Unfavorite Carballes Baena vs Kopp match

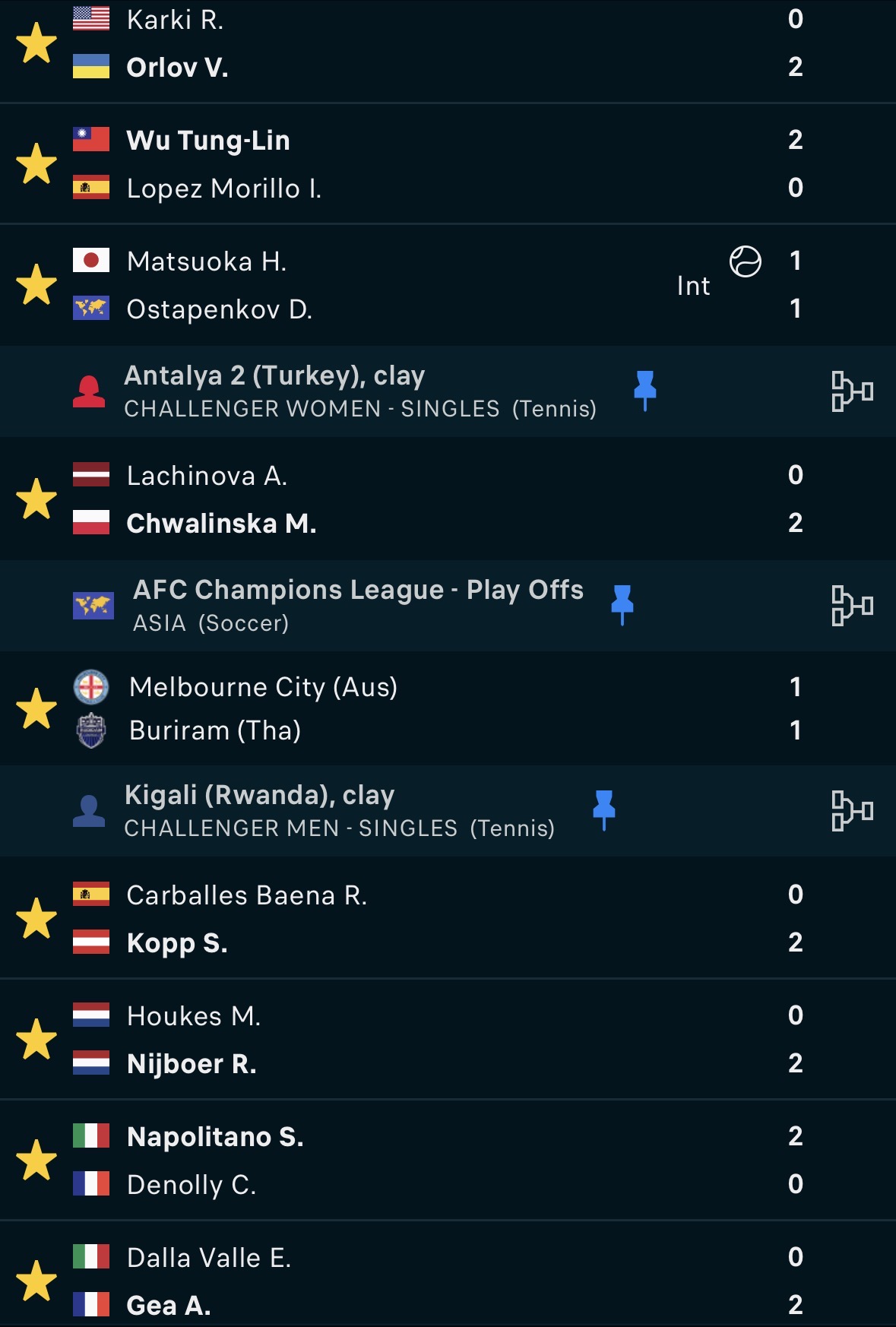coord(36,918)
